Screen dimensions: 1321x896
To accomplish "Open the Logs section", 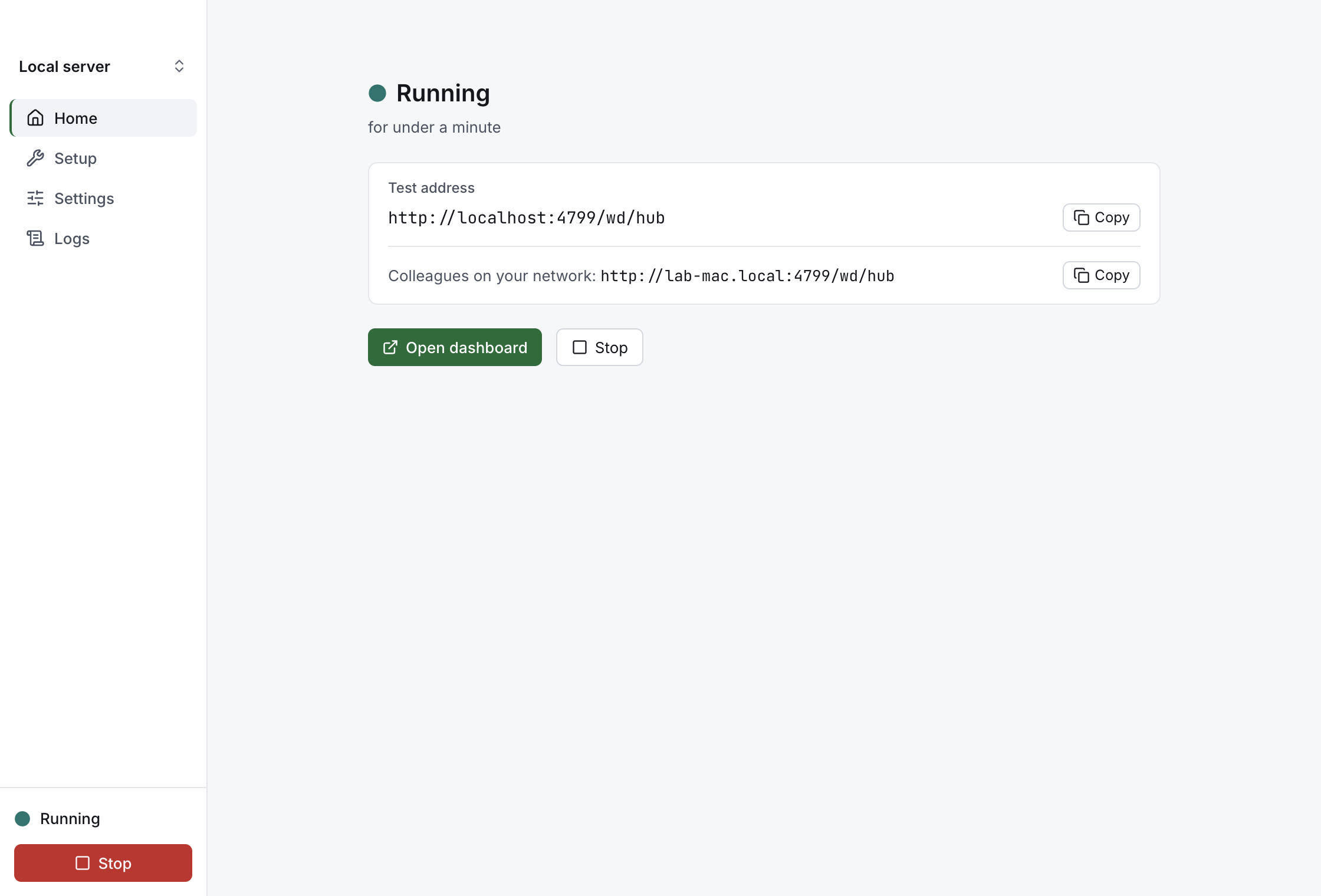I will point(103,238).
